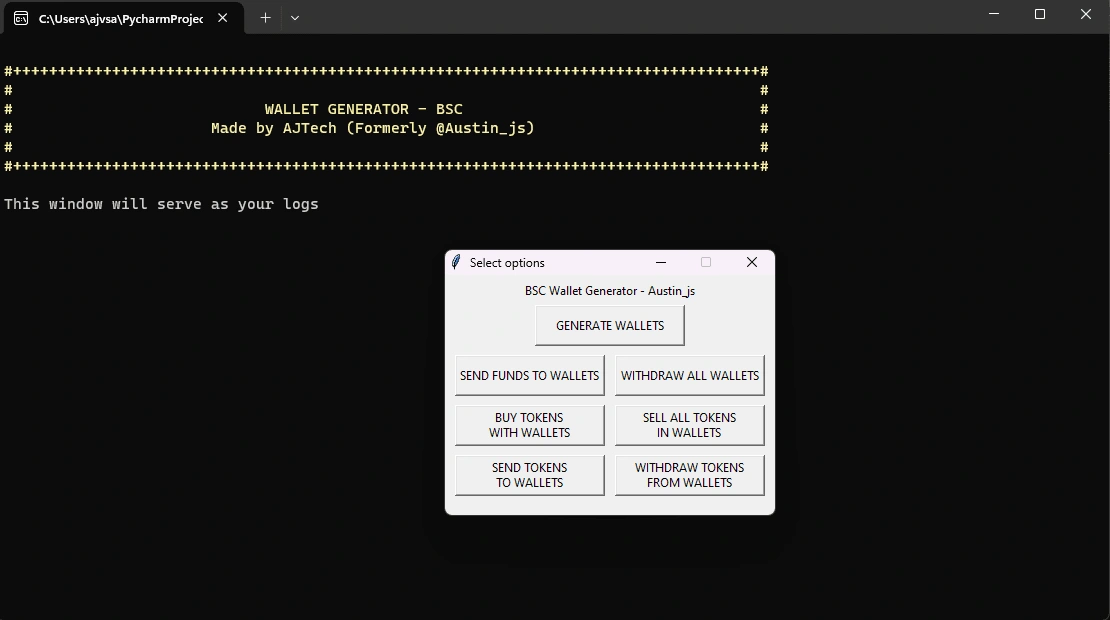The height and width of the screenshot is (620, 1110).
Task: Switch to the C:\Users\ajvsa terminal tab
Action: [118, 18]
